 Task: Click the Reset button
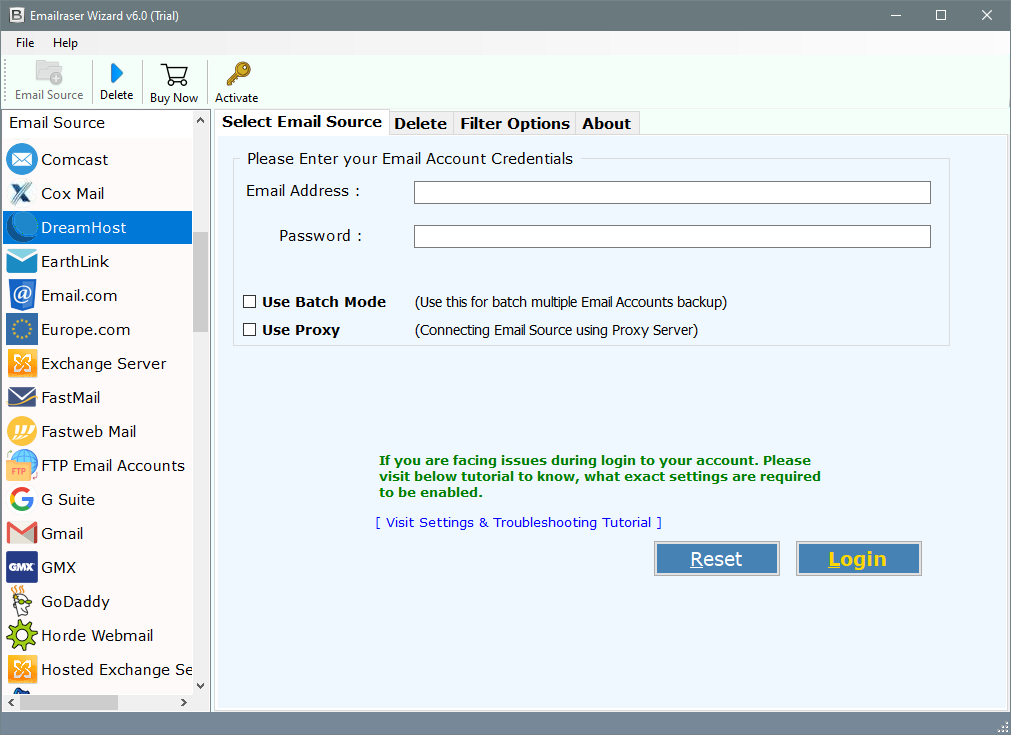(716, 558)
